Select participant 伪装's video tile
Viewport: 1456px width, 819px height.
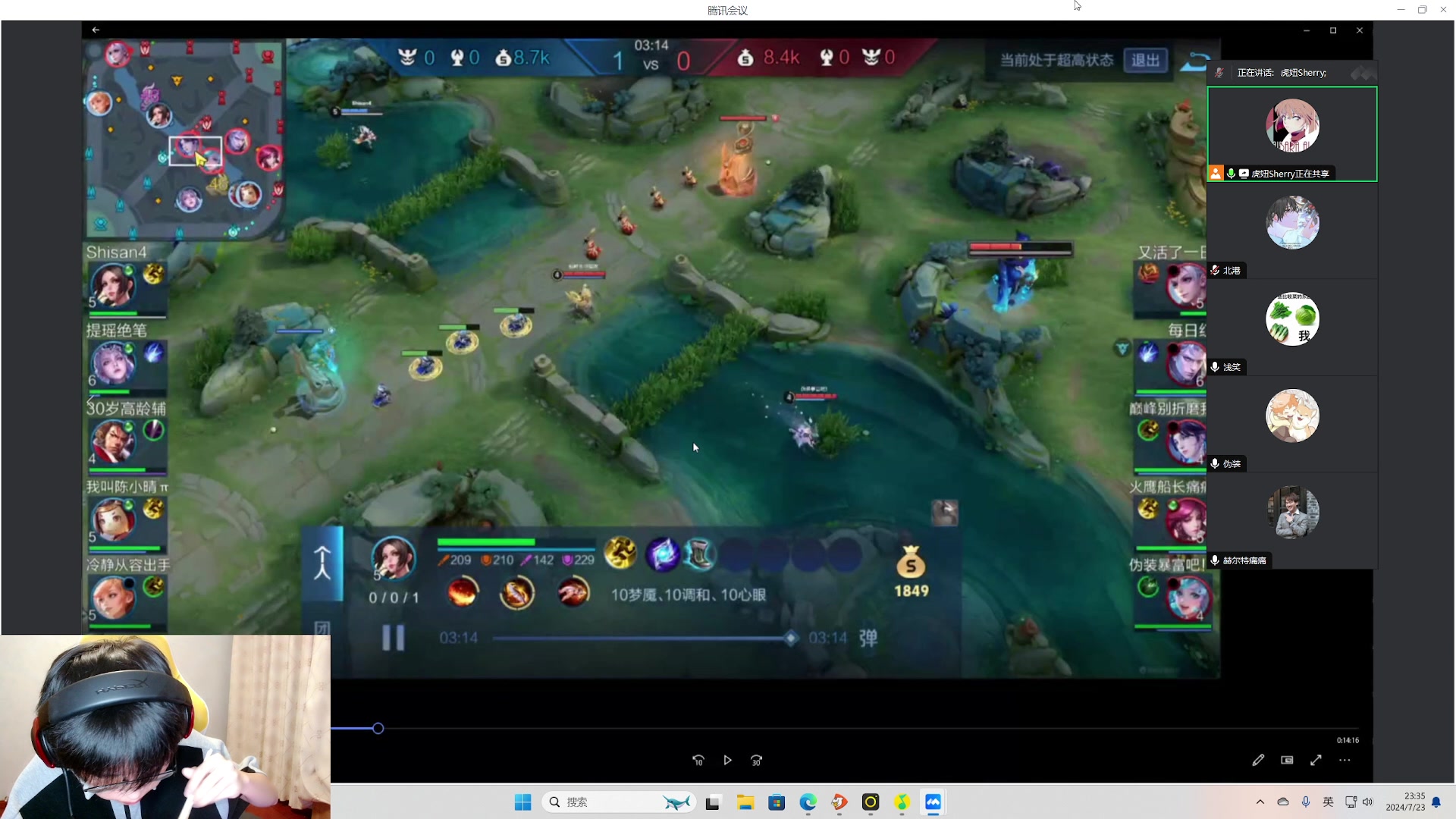(1292, 424)
